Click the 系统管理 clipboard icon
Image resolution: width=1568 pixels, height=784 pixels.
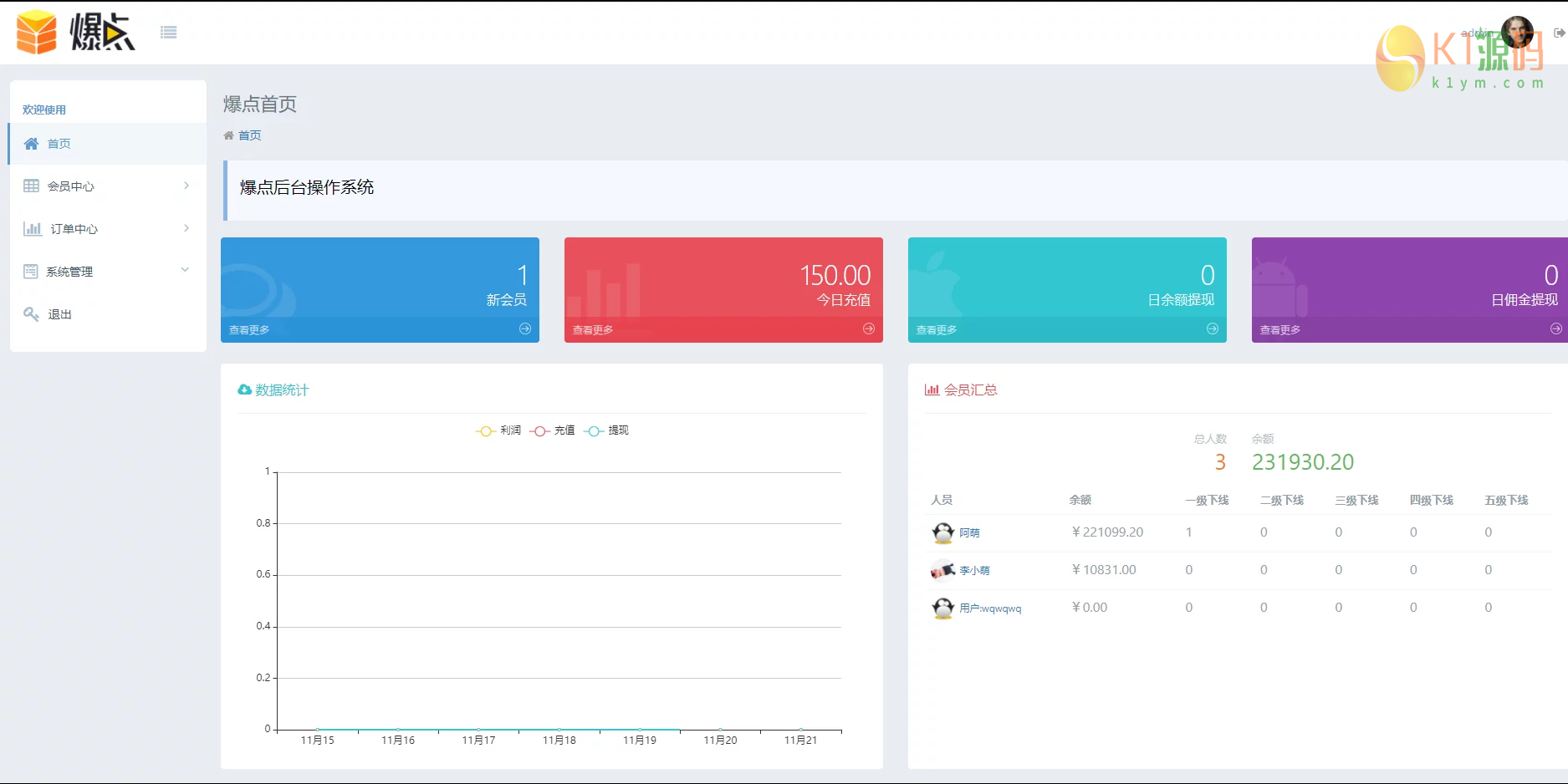[31, 271]
